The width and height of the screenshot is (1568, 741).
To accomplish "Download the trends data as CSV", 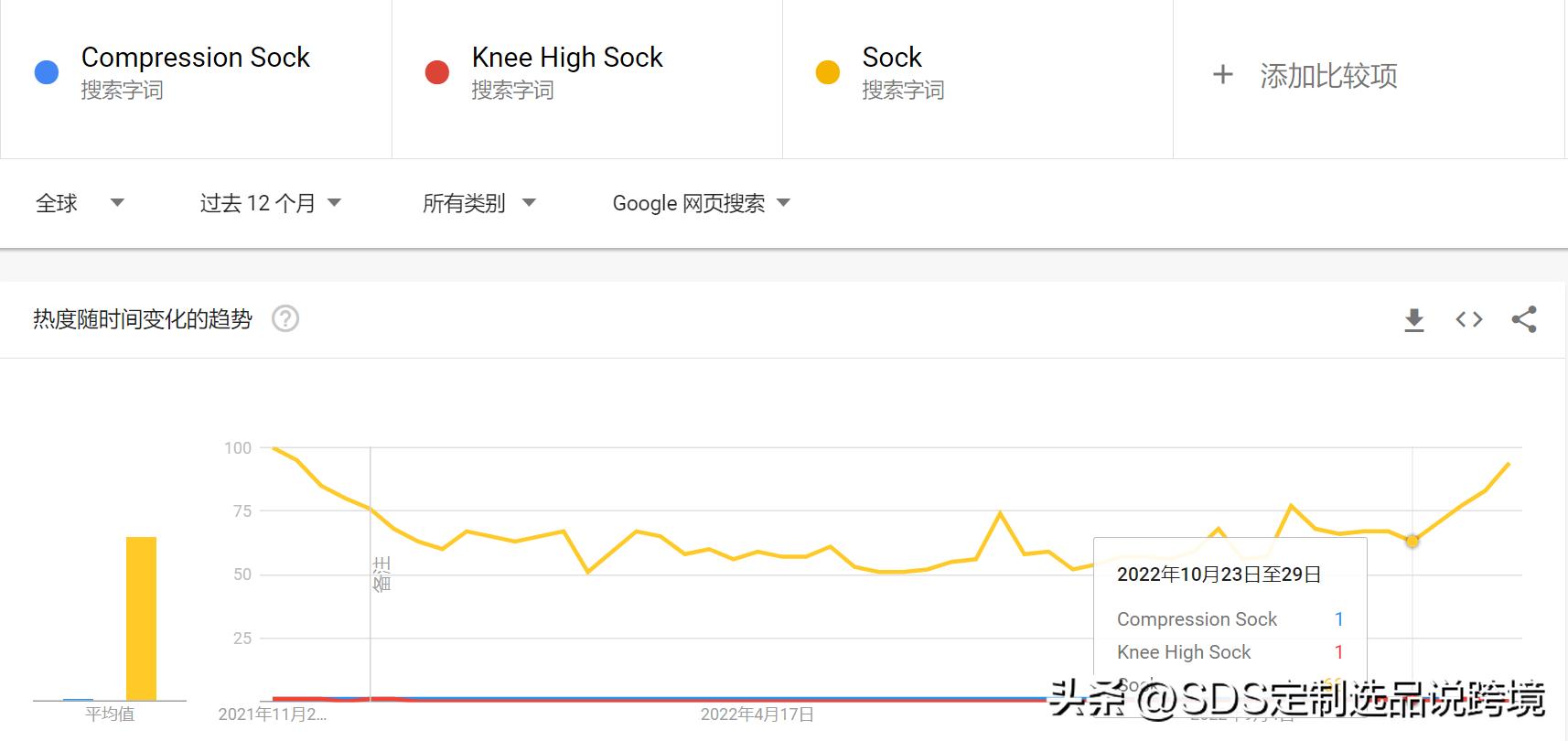I will click(1413, 319).
